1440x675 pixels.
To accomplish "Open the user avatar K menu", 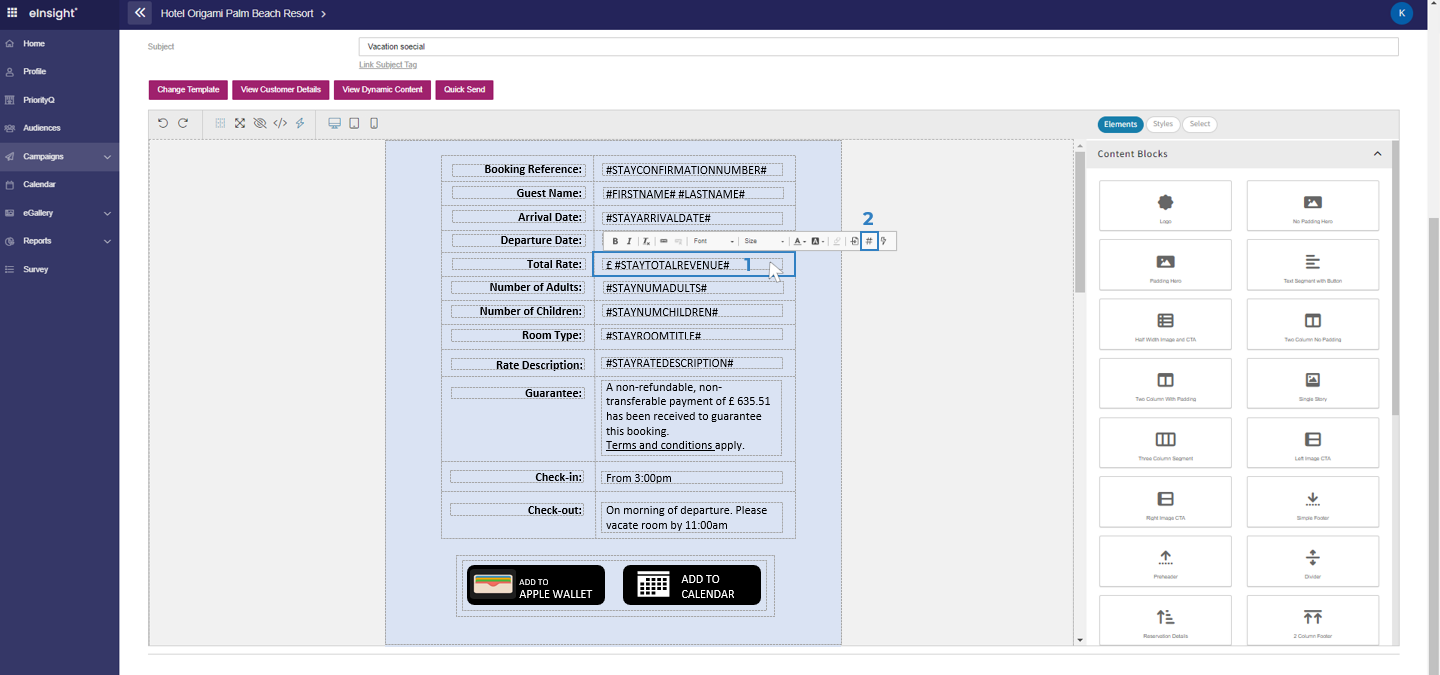I will 1402,13.
